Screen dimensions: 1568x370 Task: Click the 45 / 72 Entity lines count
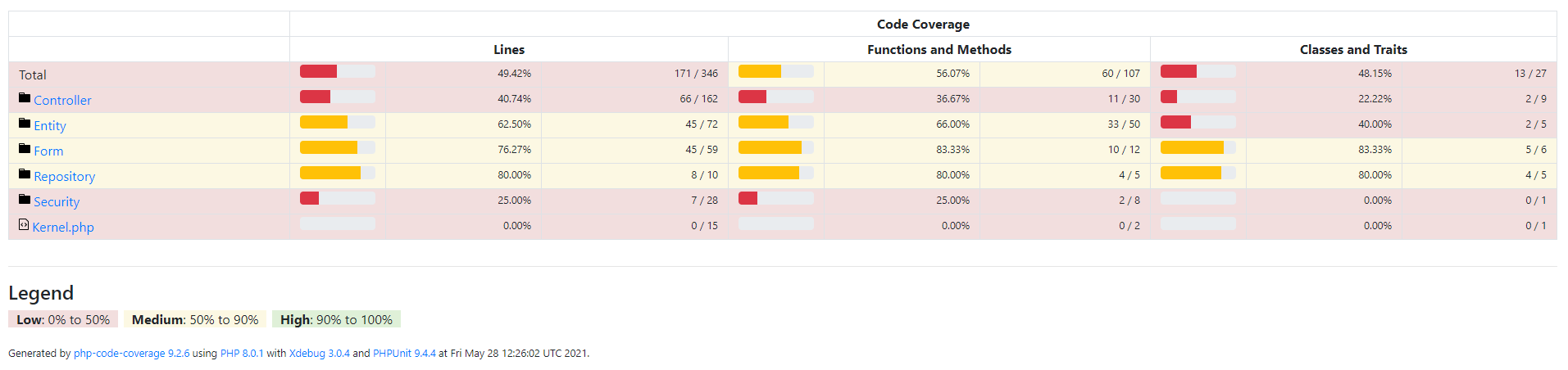coord(702,124)
